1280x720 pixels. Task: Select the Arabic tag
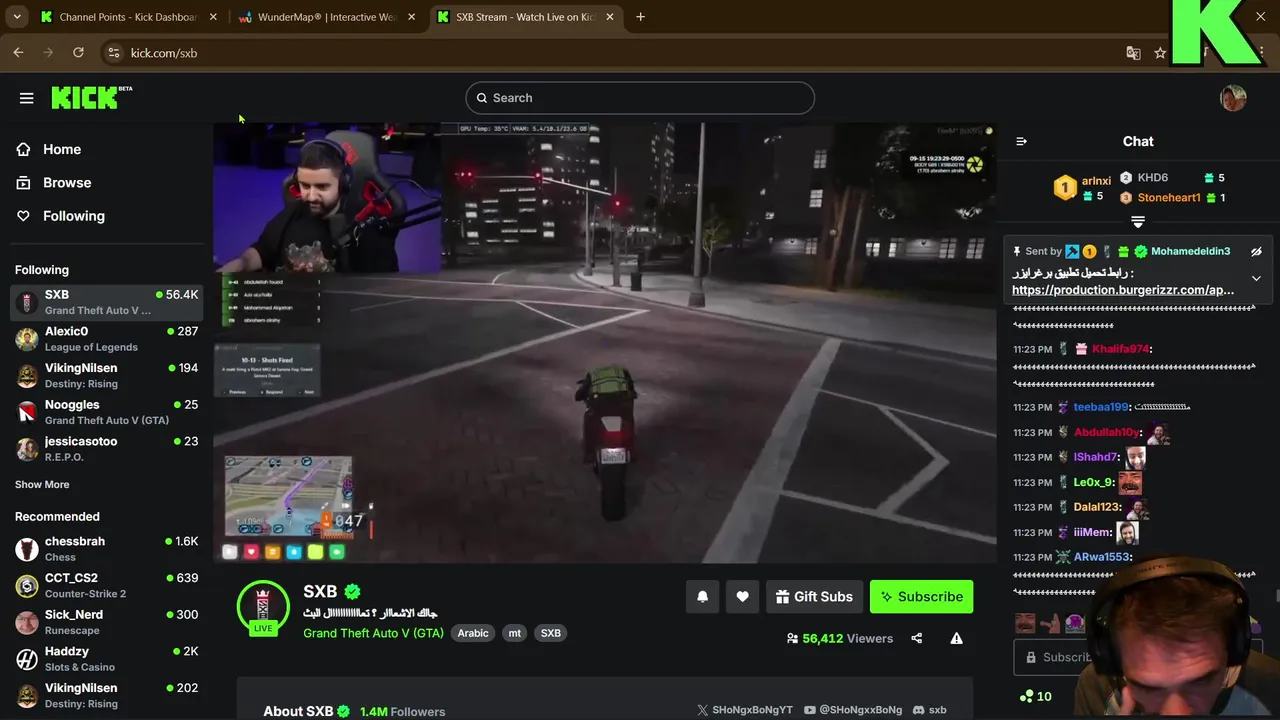coord(473,633)
